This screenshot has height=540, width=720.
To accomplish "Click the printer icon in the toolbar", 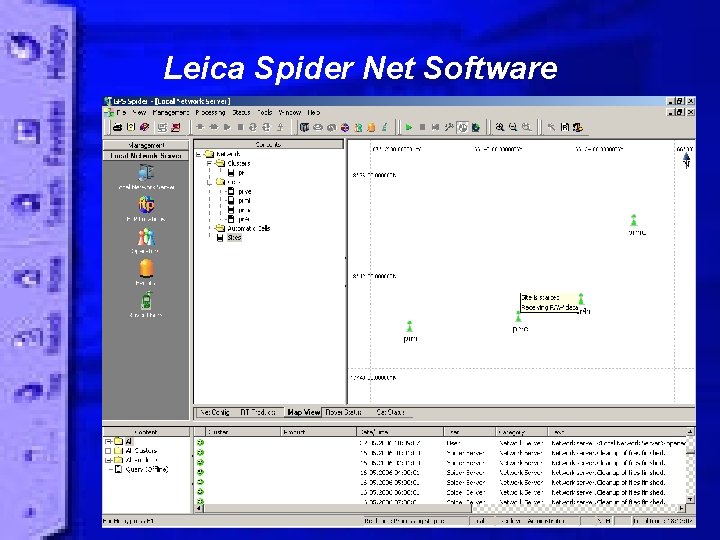I will [117, 127].
